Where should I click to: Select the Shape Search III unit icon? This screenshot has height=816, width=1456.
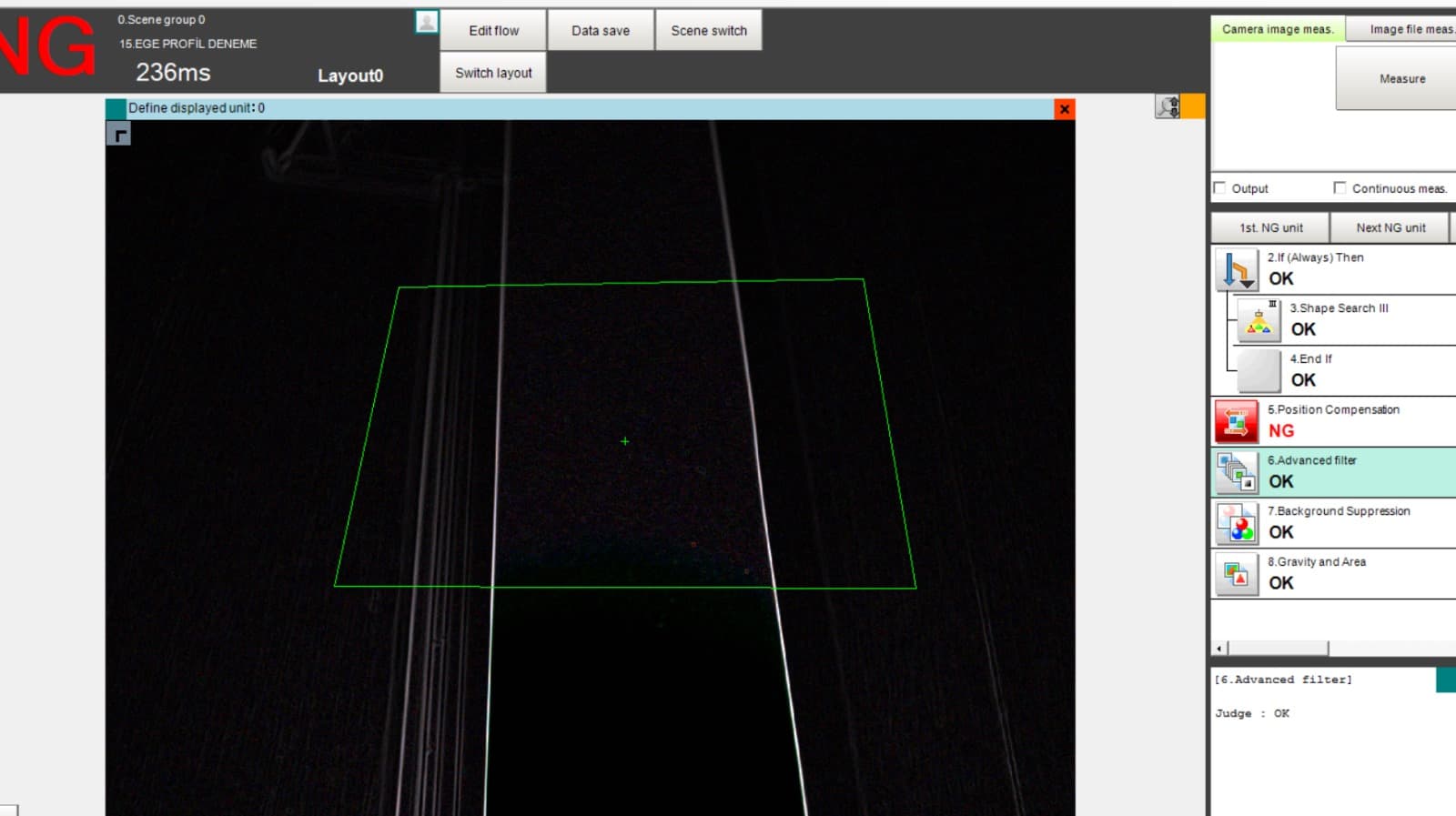pos(1259,320)
